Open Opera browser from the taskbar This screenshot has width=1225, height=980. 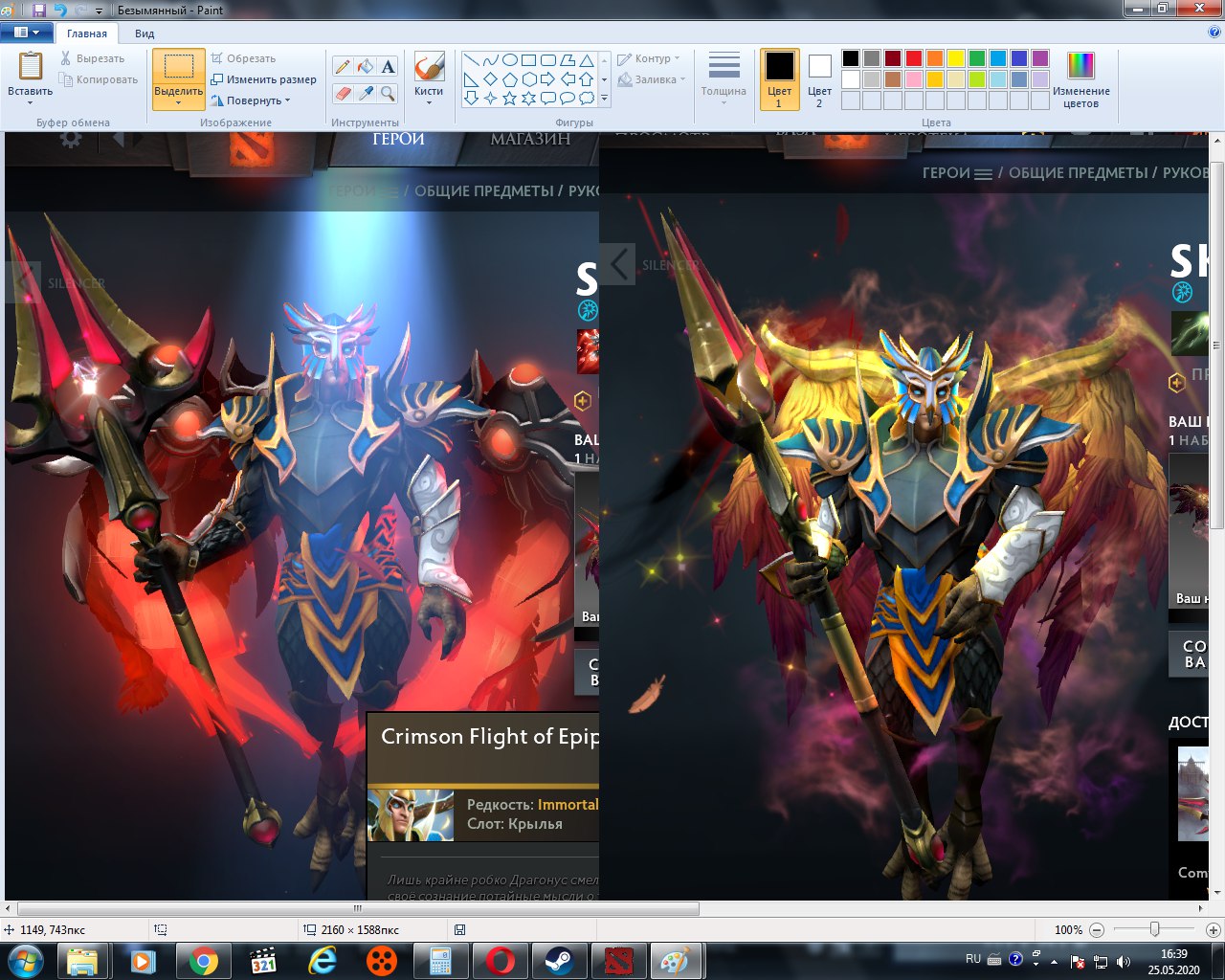tap(500, 961)
